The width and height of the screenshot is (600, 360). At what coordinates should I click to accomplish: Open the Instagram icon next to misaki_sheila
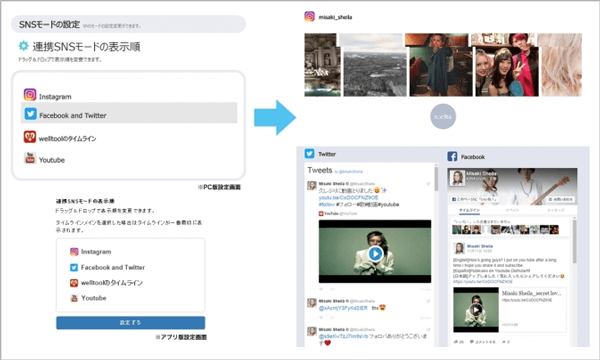(310, 16)
